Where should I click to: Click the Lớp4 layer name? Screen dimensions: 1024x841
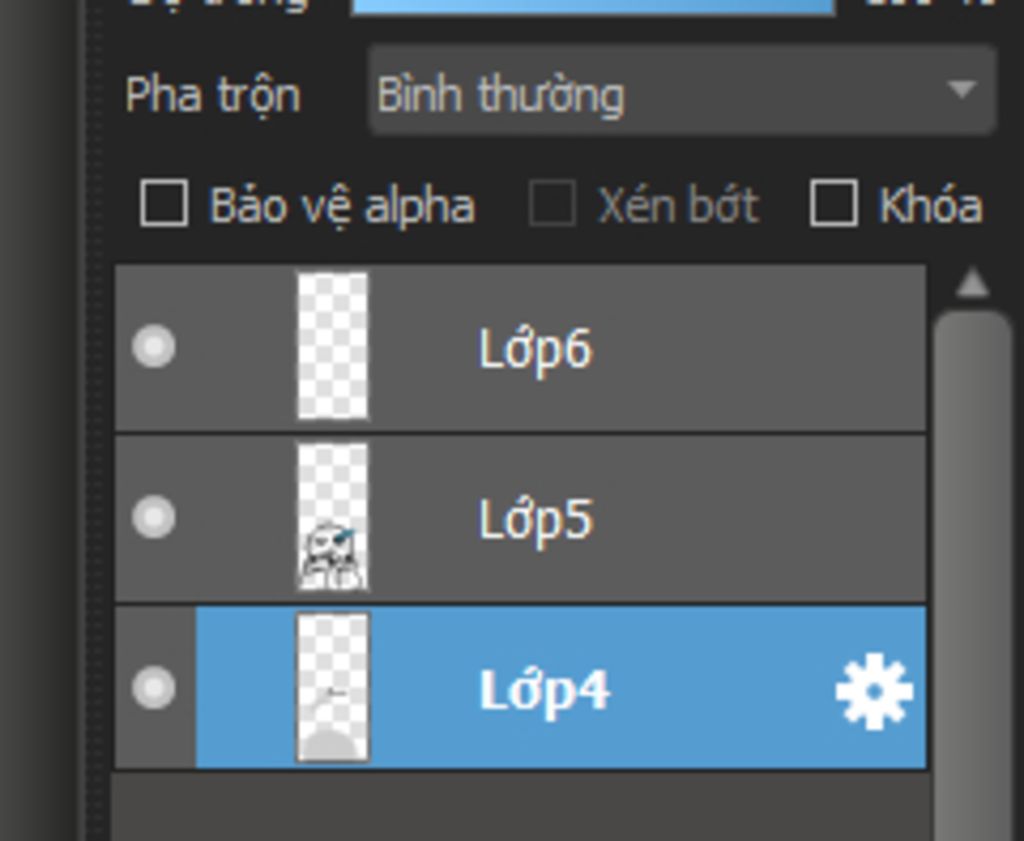coord(544,690)
